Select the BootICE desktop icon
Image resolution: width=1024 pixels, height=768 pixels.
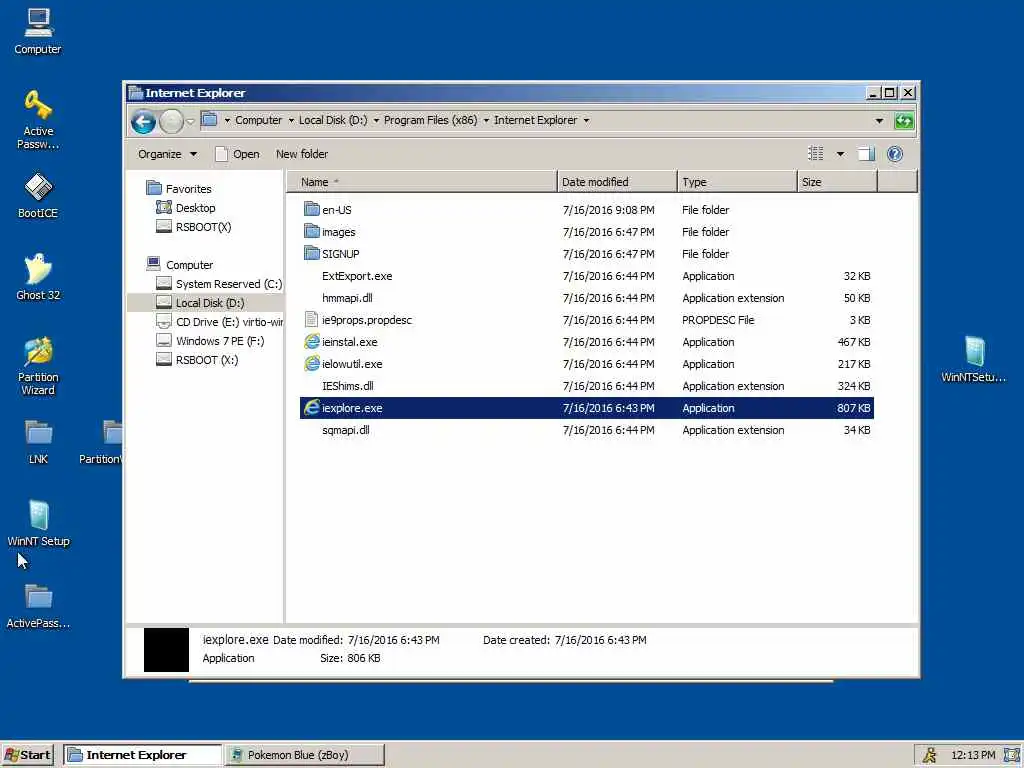[x=38, y=195]
